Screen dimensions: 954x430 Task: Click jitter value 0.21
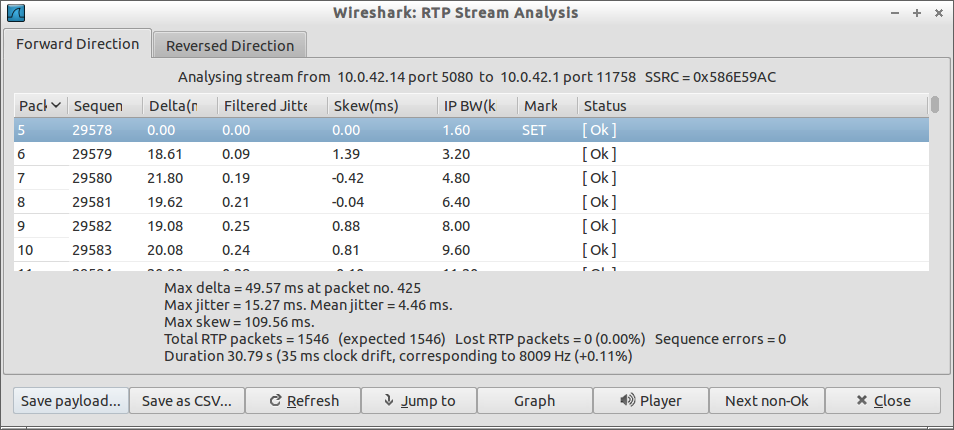click(x=236, y=202)
